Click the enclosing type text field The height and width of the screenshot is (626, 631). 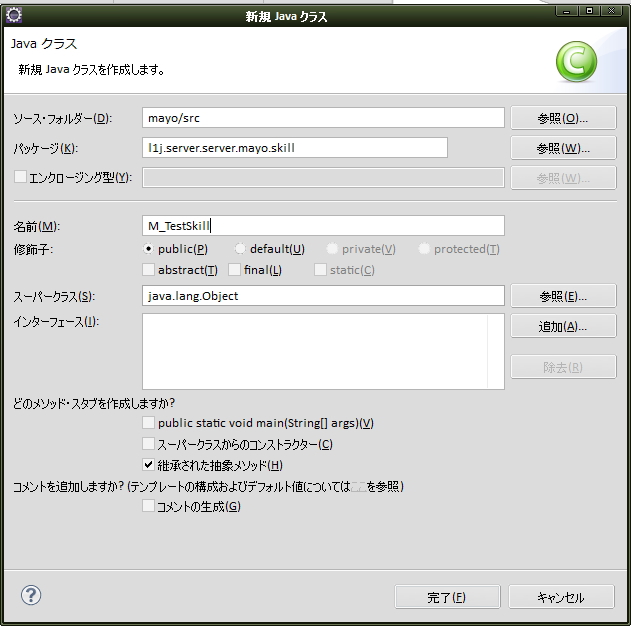pos(323,177)
